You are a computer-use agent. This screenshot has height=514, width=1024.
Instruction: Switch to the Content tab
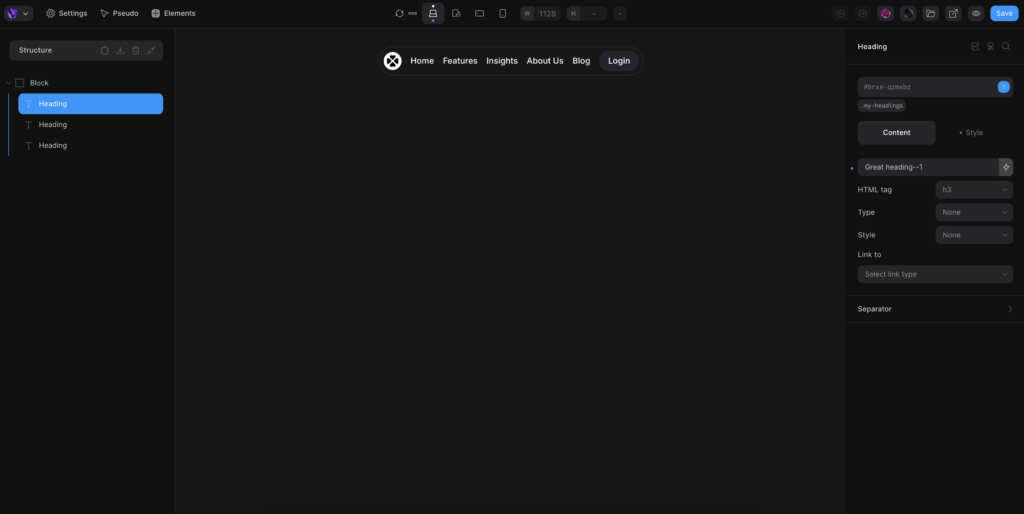tap(897, 133)
